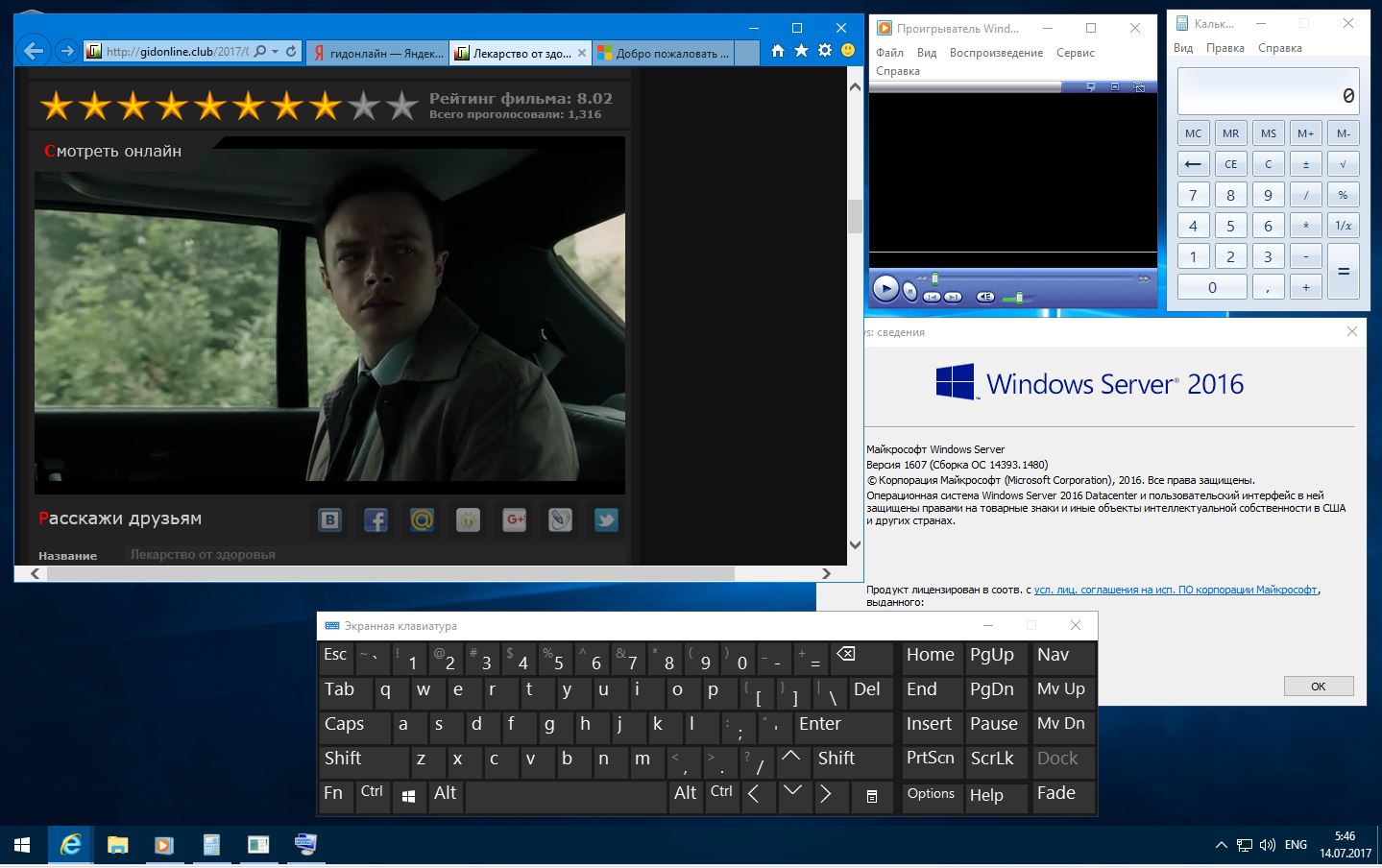
Task: Open taskbar volume control
Action: (x=1268, y=846)
